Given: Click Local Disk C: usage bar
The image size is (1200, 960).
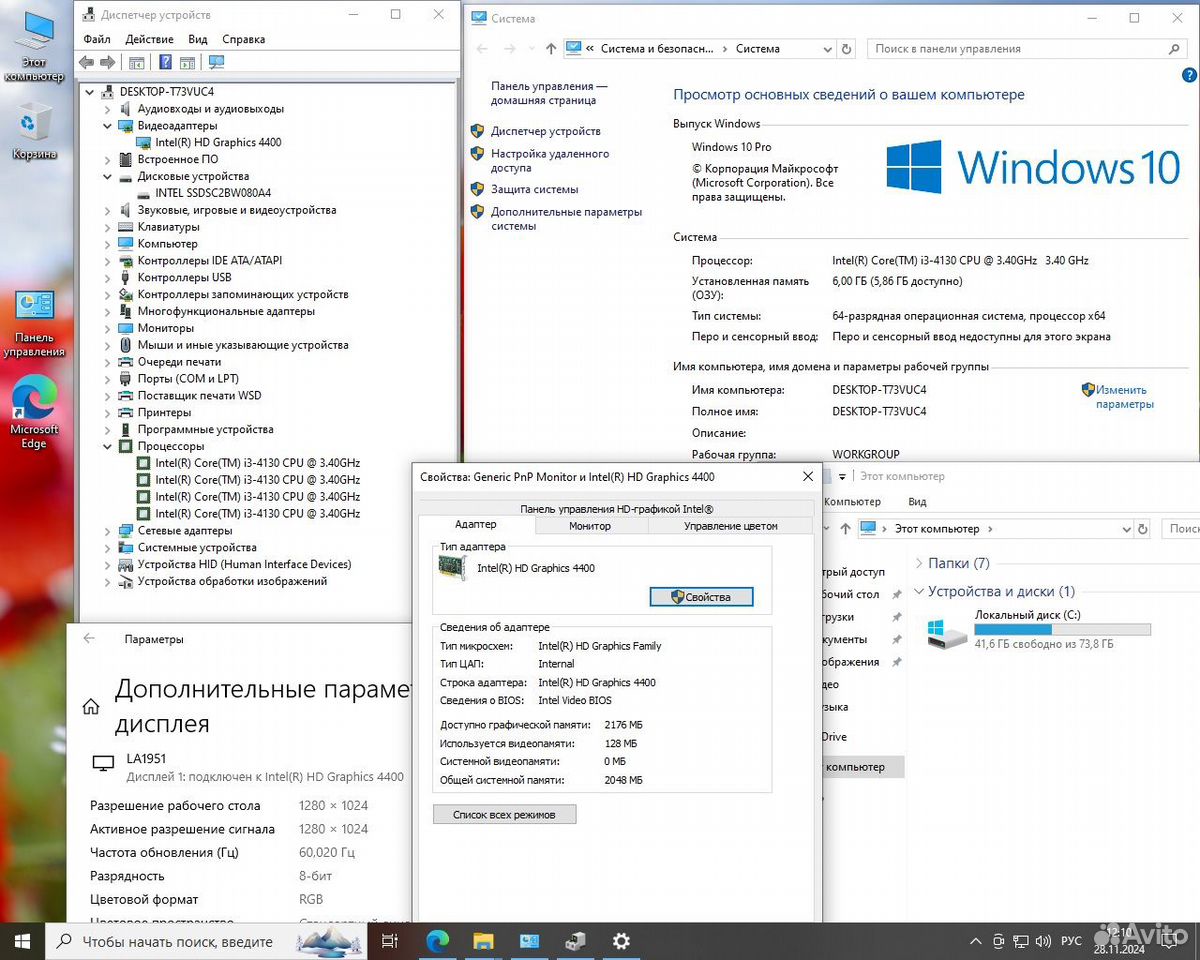Looking at the screenshot, I should (x=1062, y=630).
